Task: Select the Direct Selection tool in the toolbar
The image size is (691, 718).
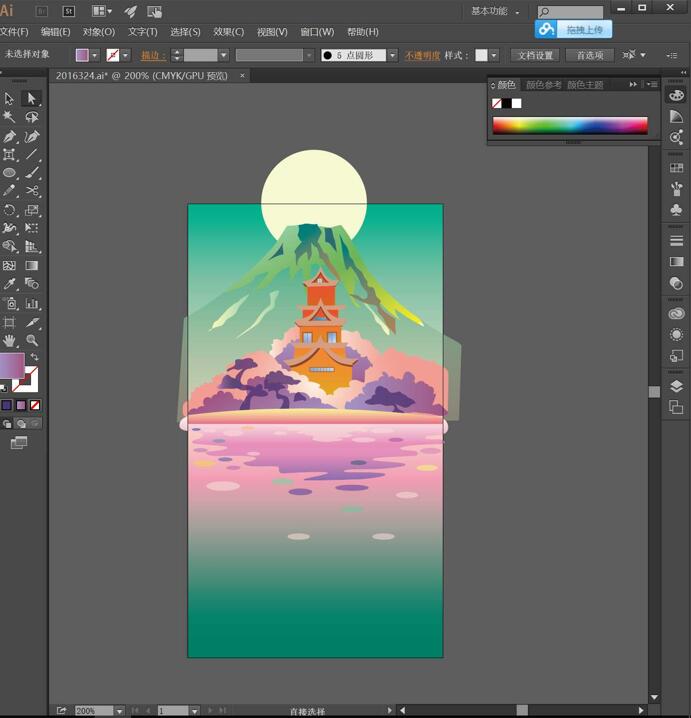Action: 31,98
